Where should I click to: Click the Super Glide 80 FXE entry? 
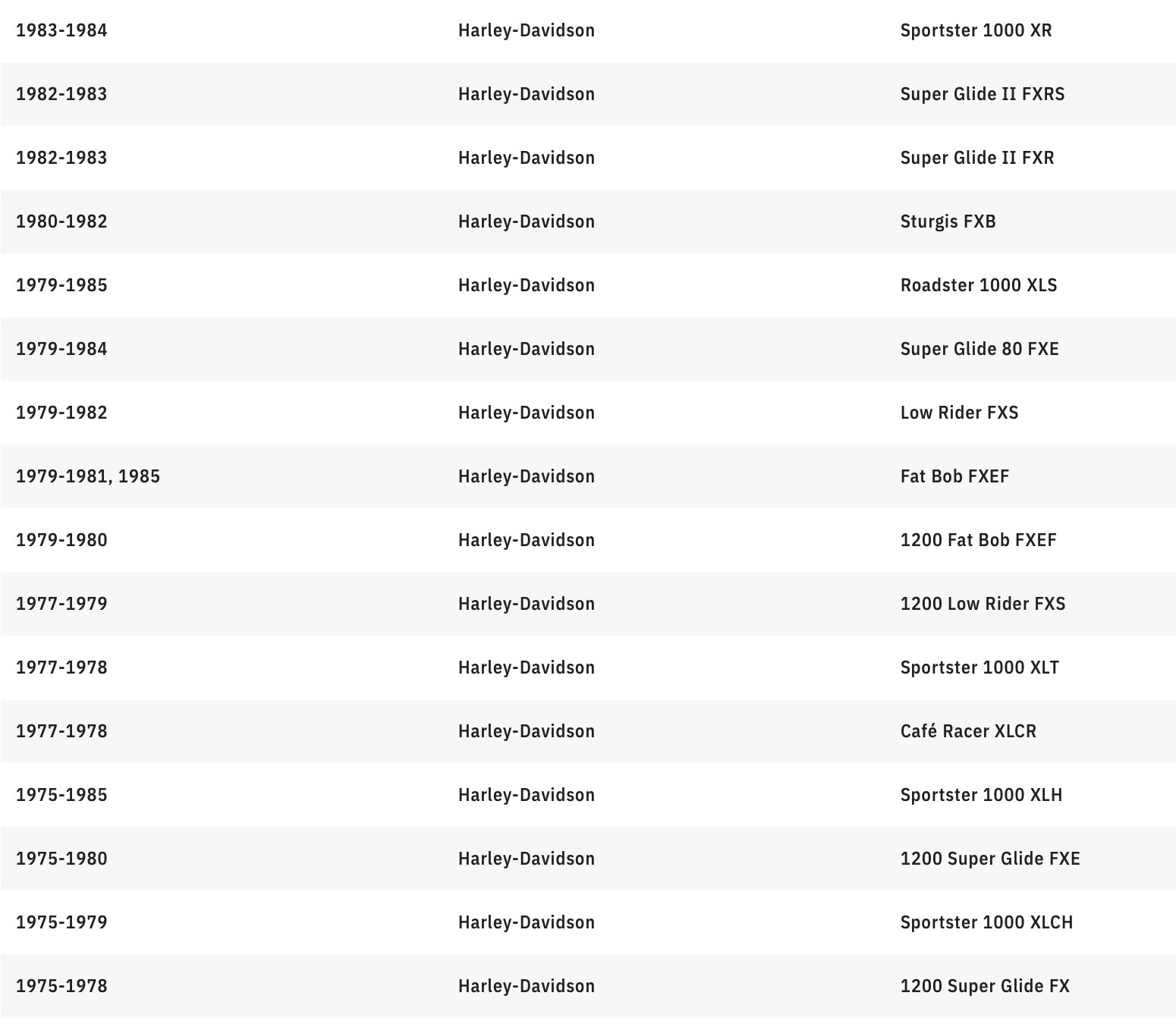[x=979, y=349]
